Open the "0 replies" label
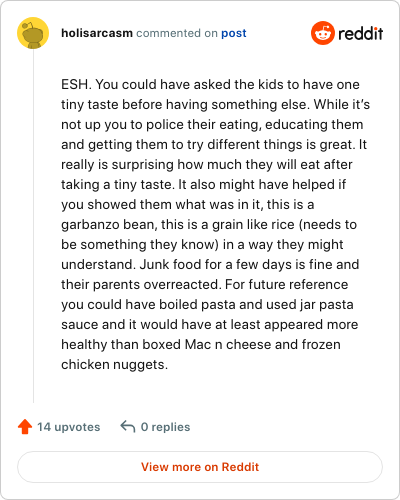Viewport: 400px width, 500px height. [165, 427]
